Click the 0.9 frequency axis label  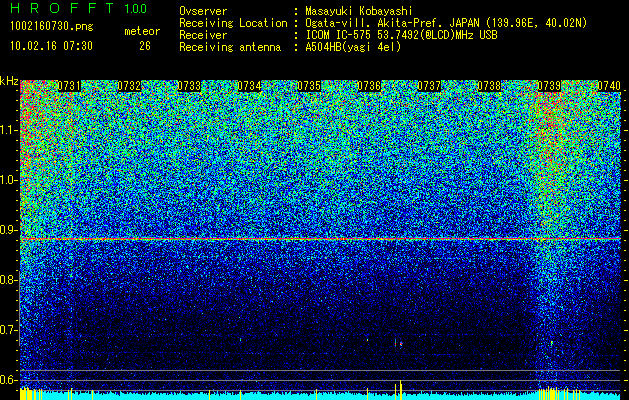click(x=8, y=230)
